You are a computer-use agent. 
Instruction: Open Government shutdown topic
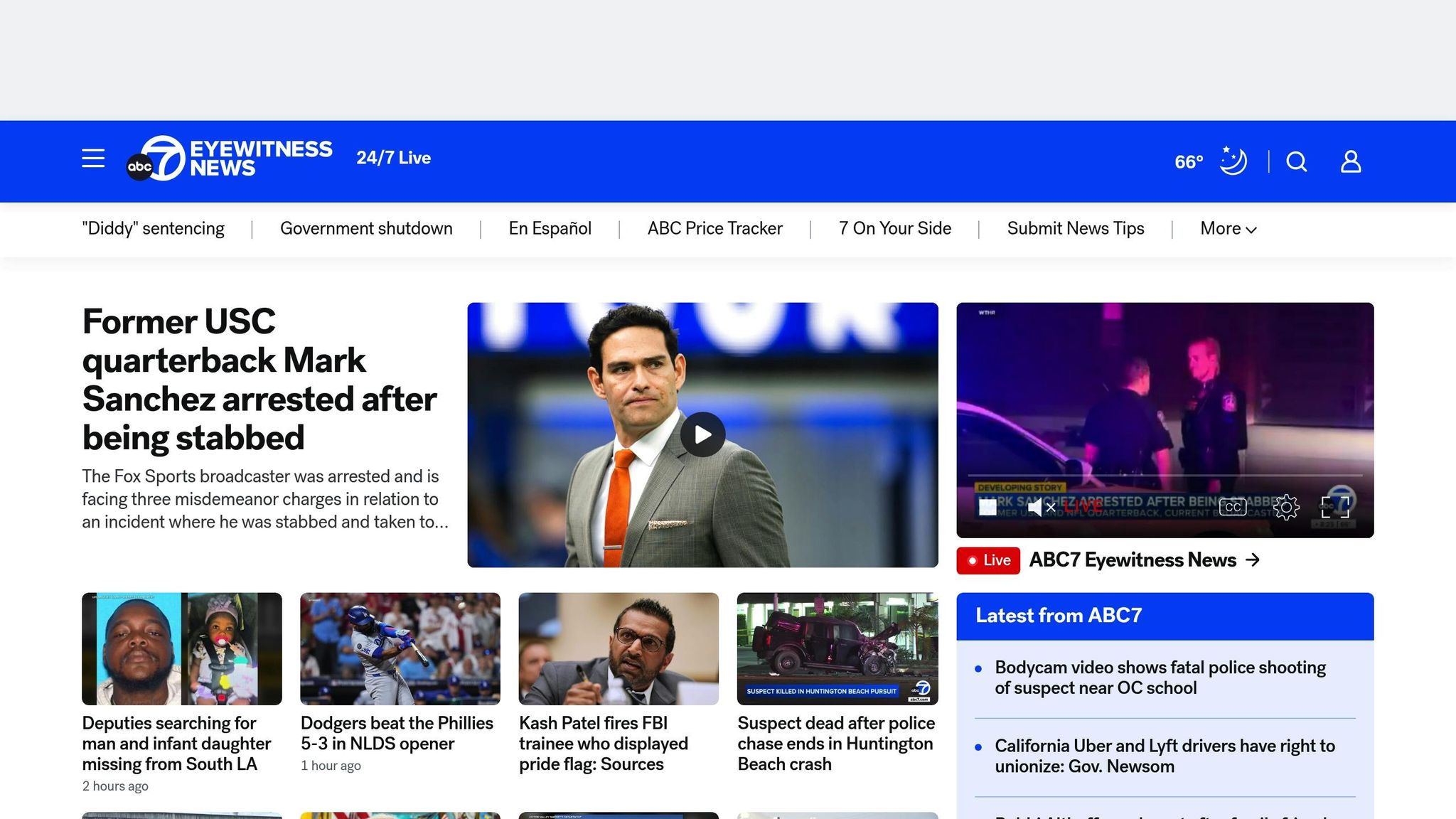click(366, 228)
